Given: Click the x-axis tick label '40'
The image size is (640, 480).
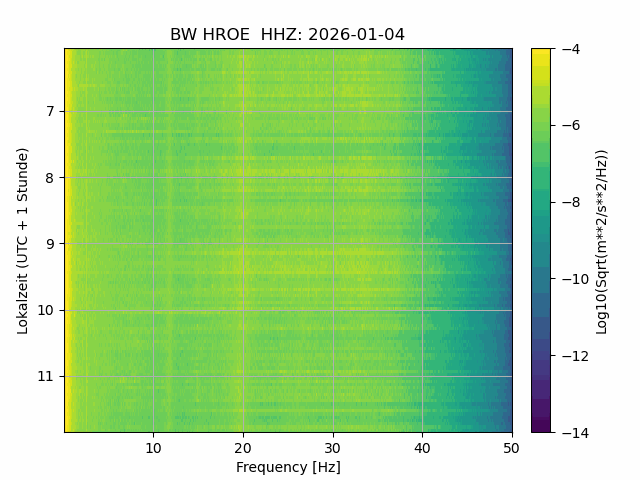Looking at the screenshot, I should (x=422, y=448).
